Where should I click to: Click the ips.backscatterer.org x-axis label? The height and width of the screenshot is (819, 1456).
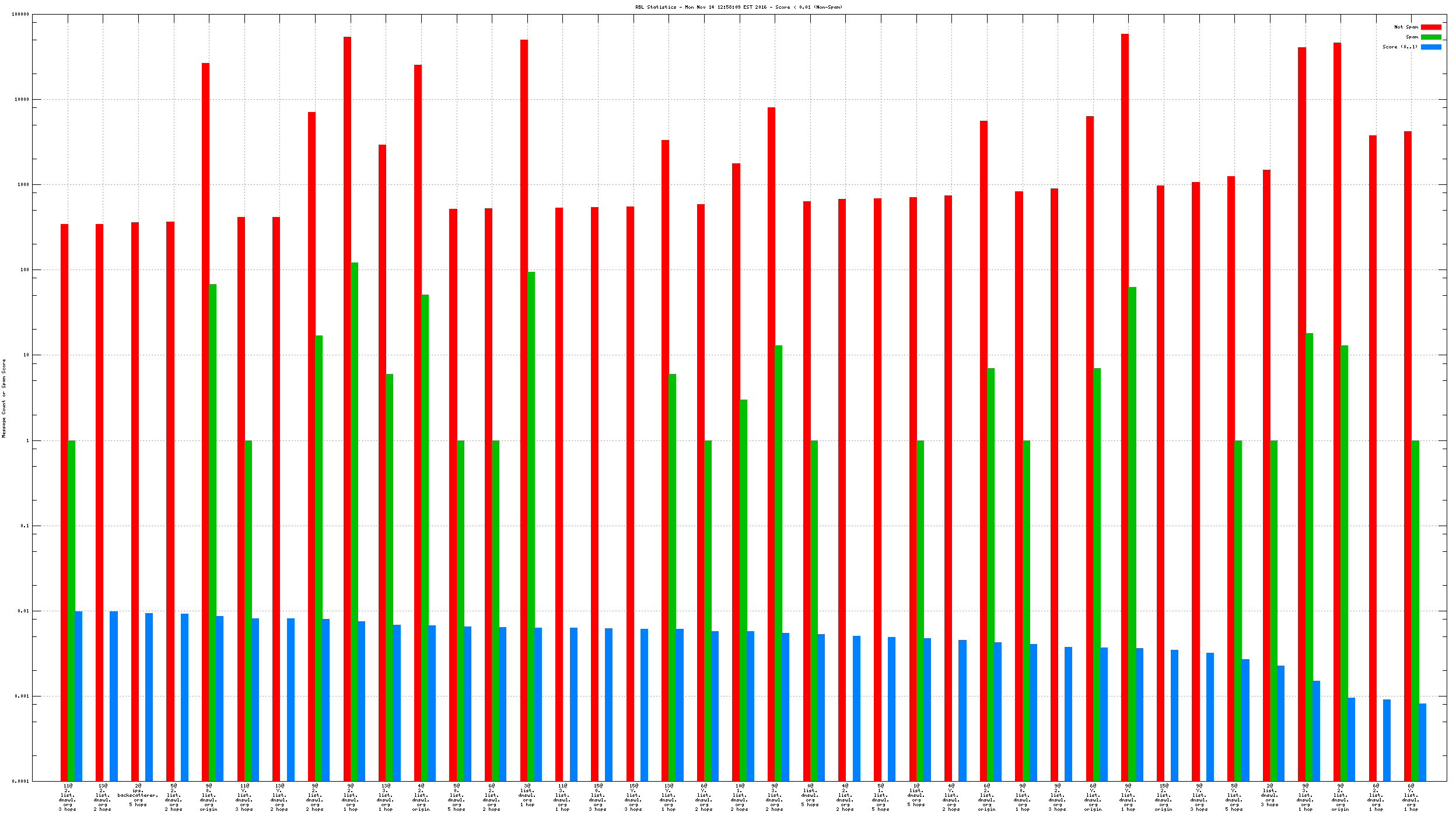[x=138, y=795]
